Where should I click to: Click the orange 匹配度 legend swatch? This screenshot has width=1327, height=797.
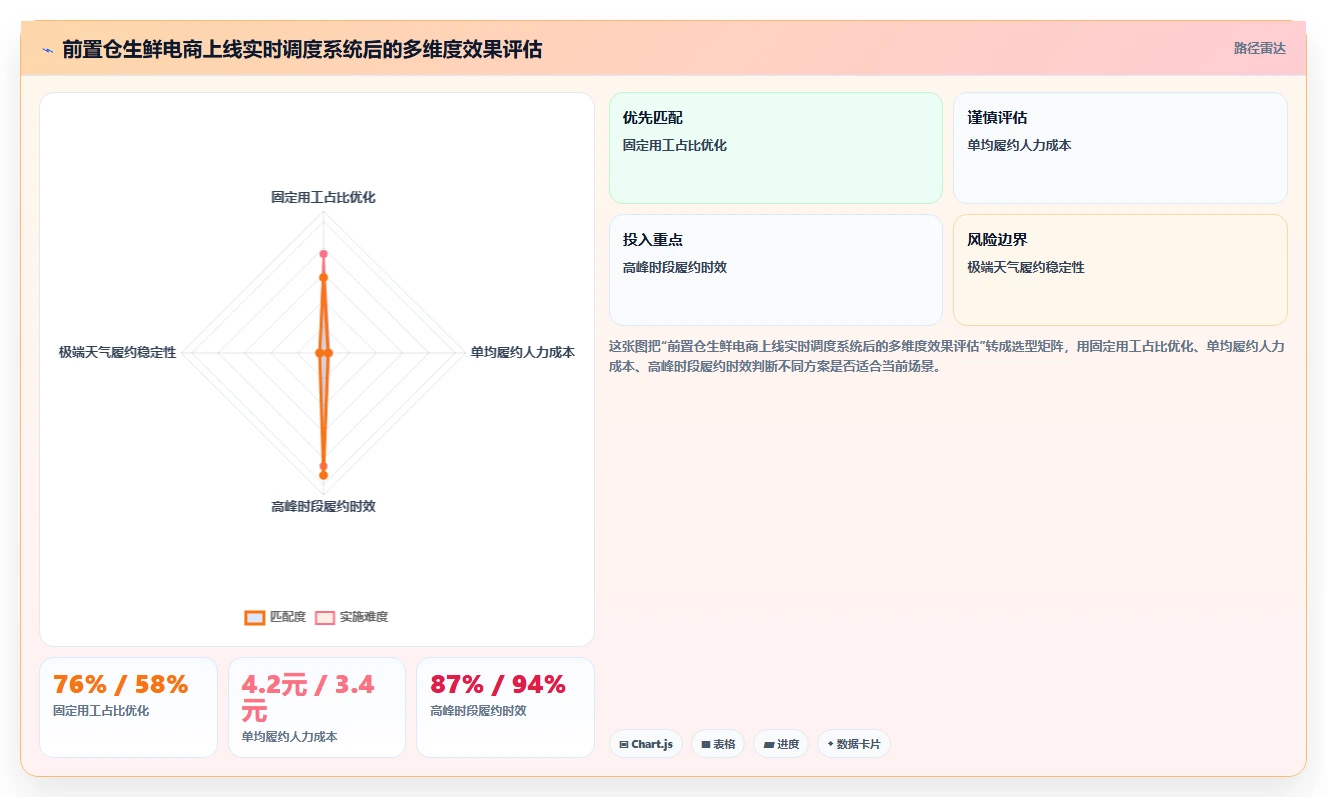[255, 618]
